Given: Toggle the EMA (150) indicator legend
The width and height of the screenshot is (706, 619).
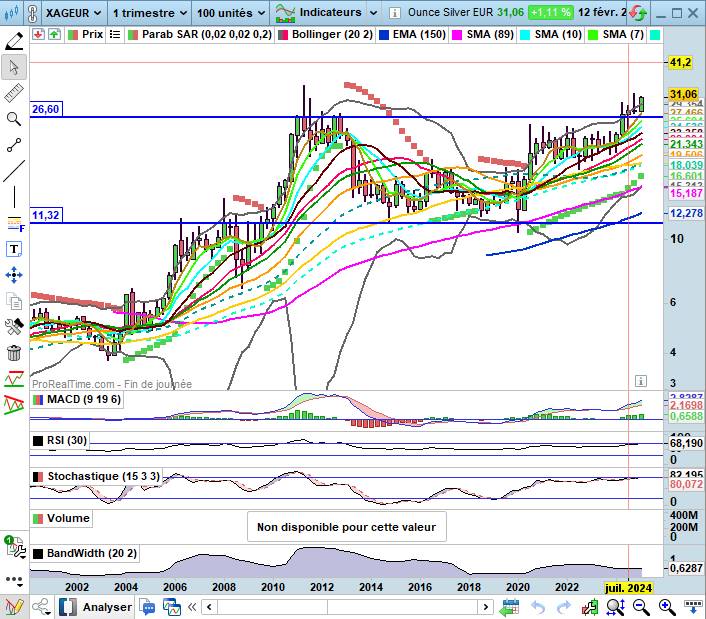Looking at the screenshot, I should click(x=416, y=34).
